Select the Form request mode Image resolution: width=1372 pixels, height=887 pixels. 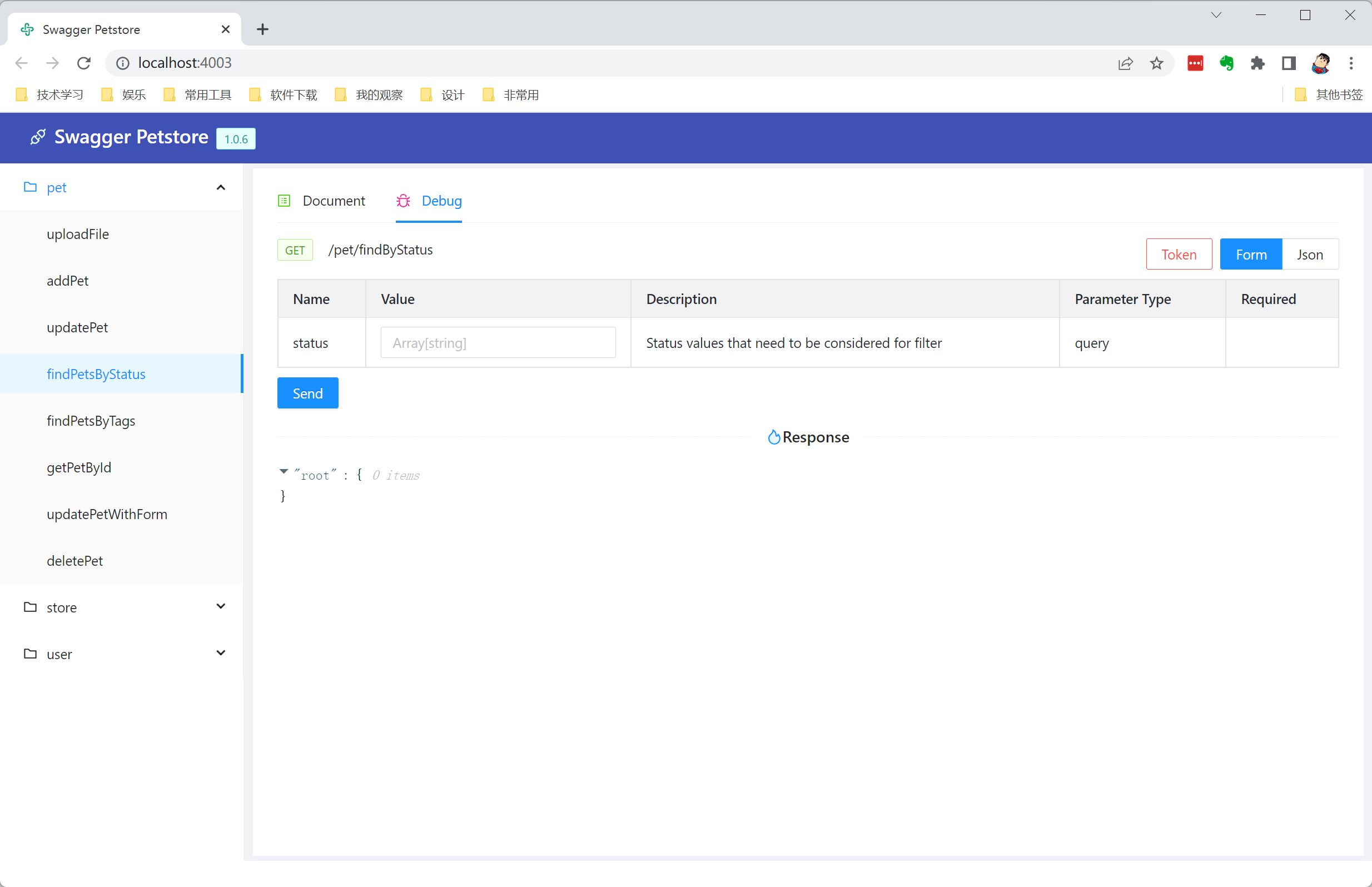pos(1250,254)
